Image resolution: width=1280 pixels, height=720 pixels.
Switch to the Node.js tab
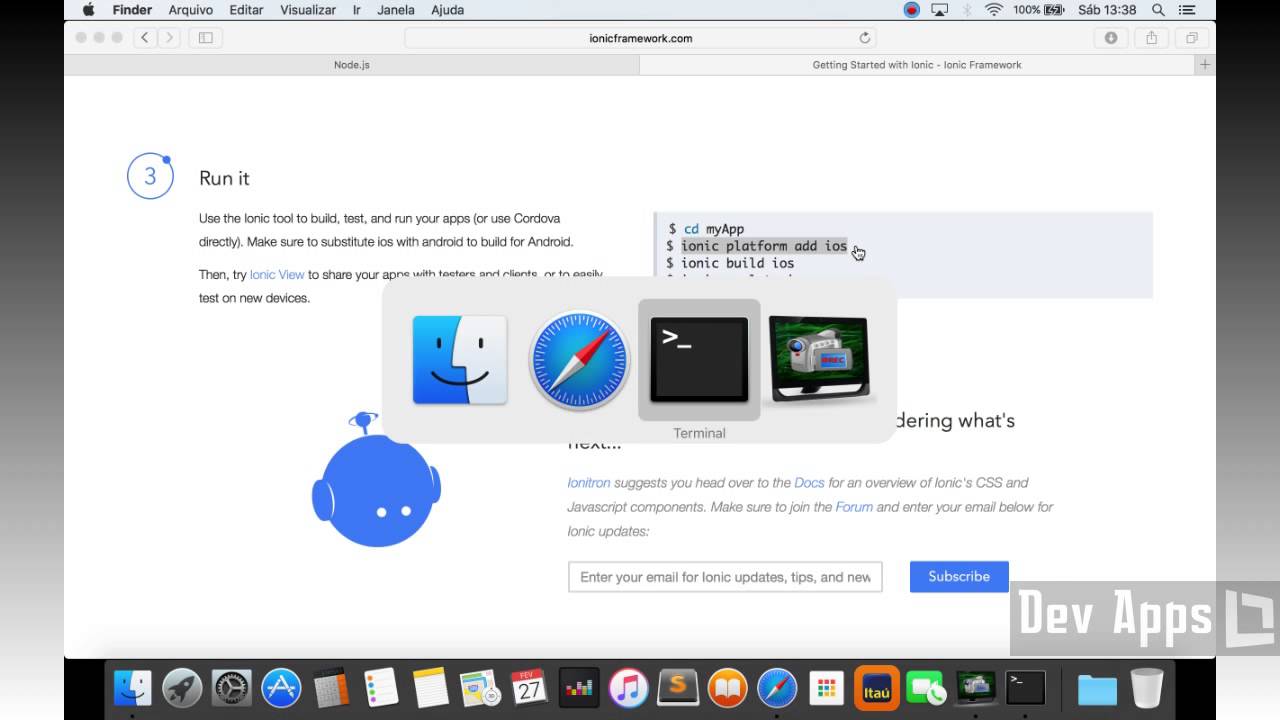click(352, 65)
